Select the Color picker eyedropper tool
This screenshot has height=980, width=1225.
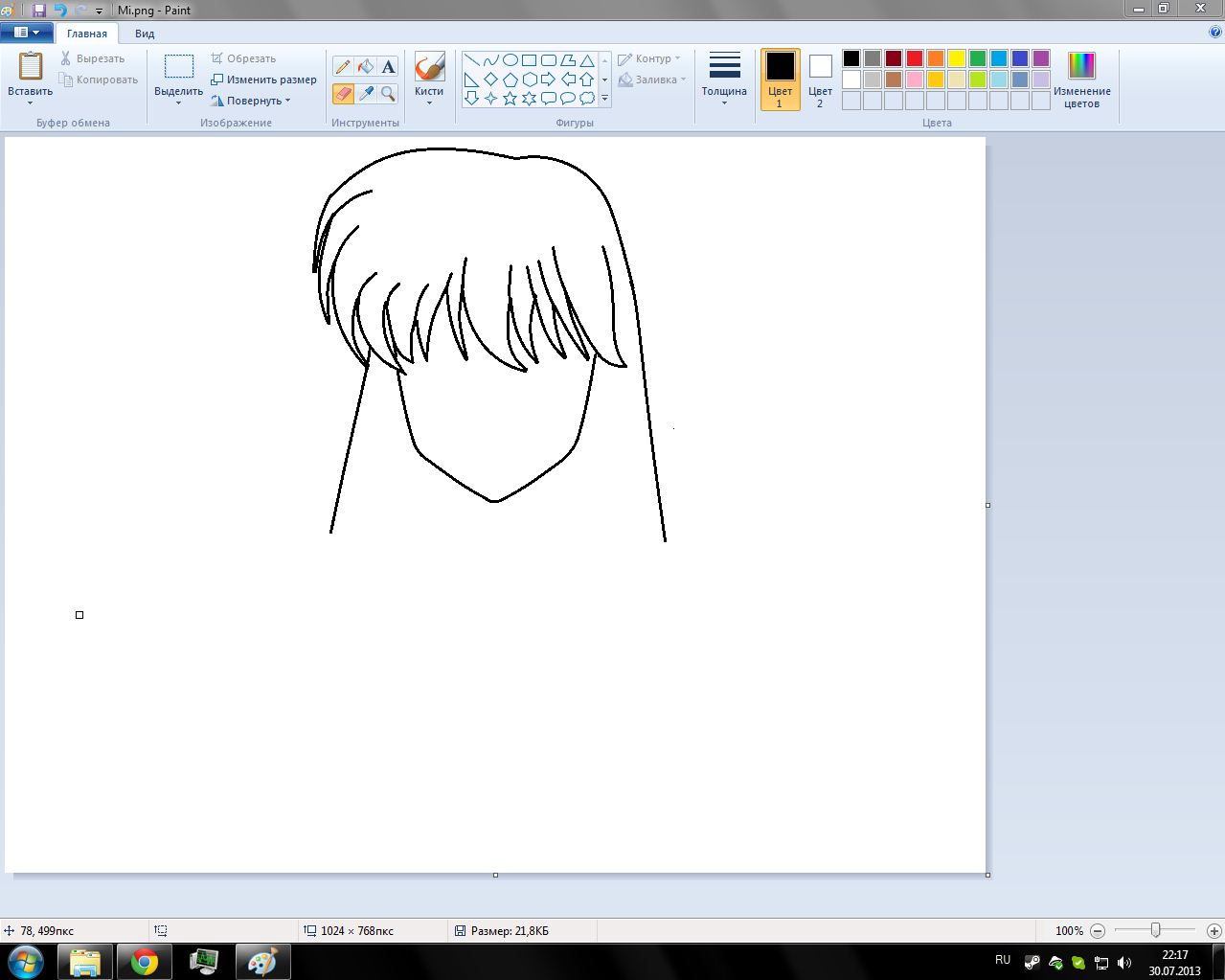point(365,94)
